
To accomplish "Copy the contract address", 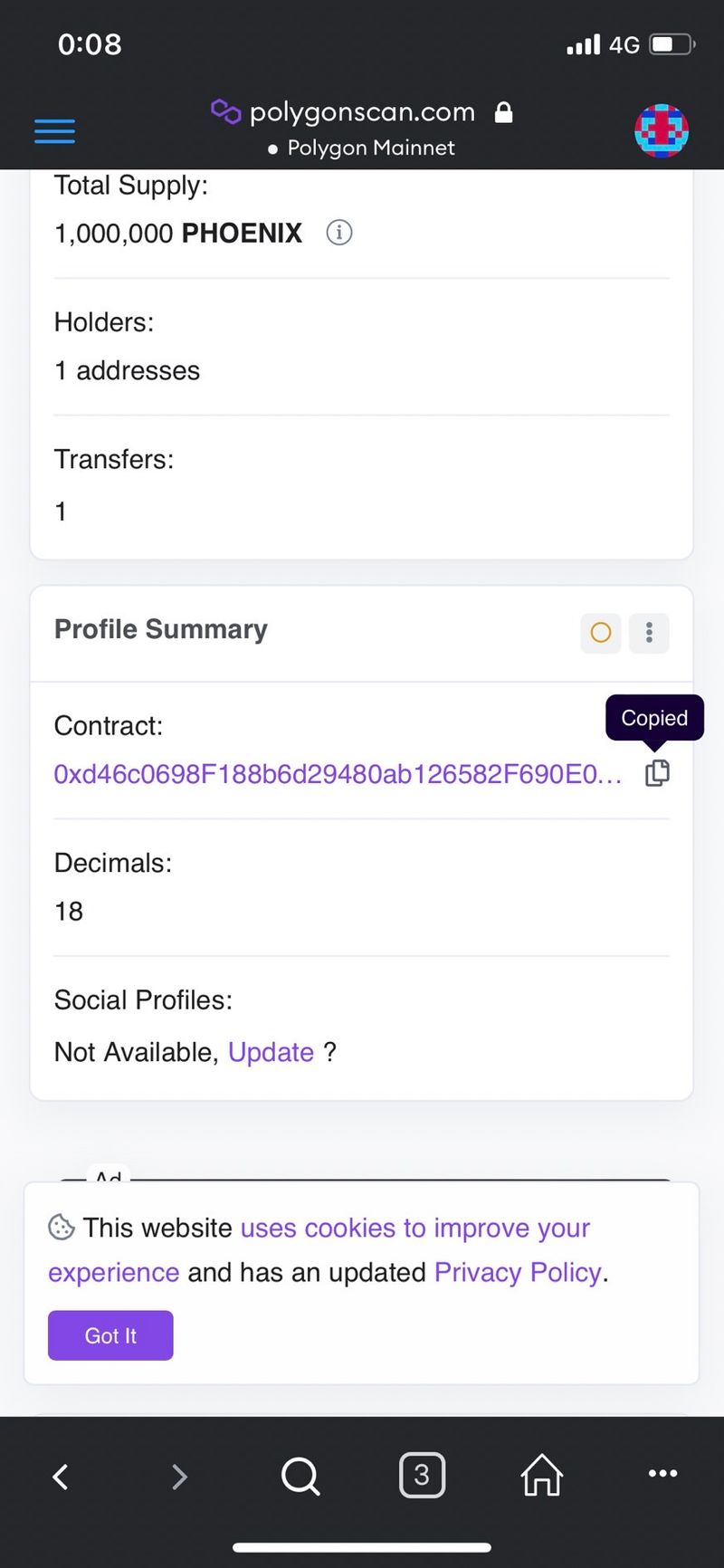I will click(x=657, y=773).
